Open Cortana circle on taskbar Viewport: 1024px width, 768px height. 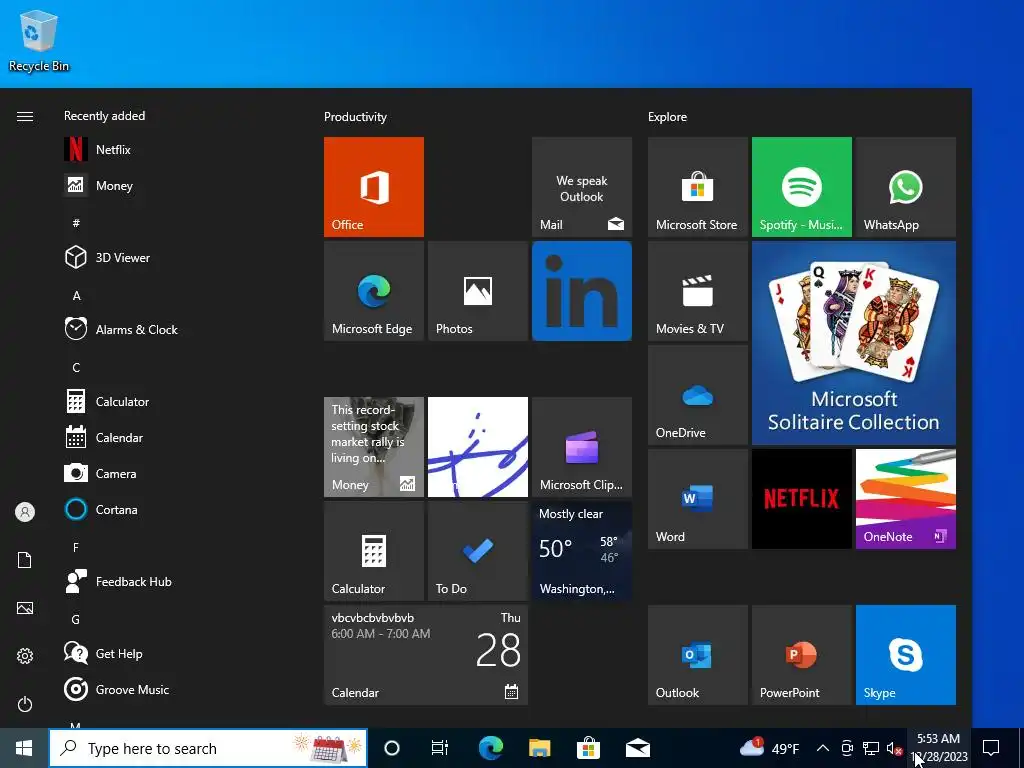coord(392,748)
